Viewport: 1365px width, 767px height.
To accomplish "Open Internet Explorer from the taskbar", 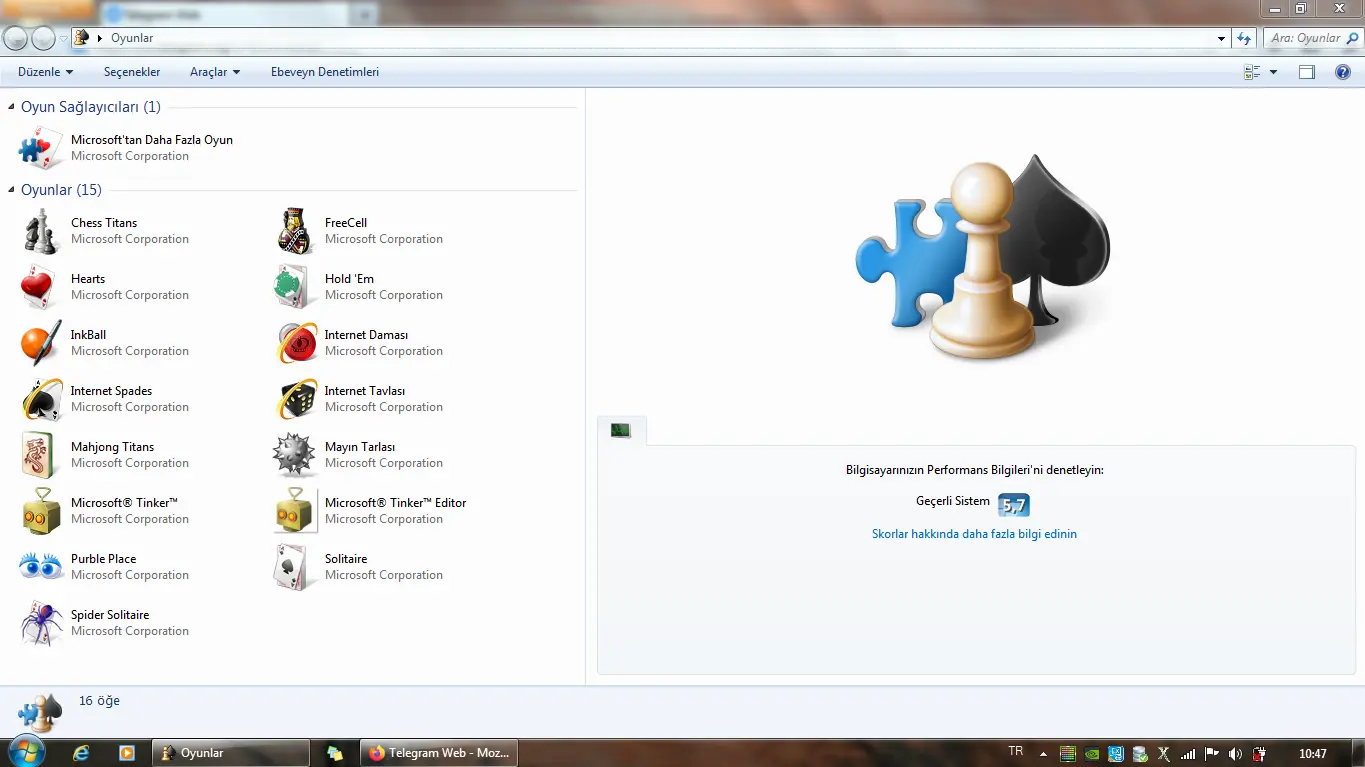I will coord(82,753).
